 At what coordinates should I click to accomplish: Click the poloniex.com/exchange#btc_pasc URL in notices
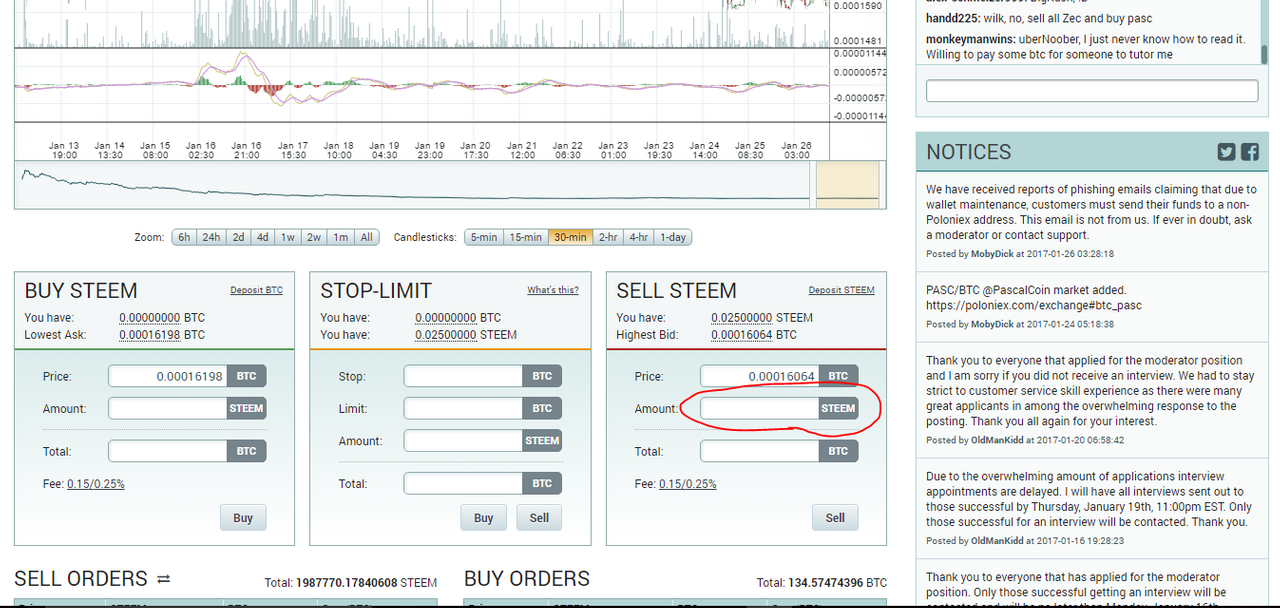(x=1034, y=305)
